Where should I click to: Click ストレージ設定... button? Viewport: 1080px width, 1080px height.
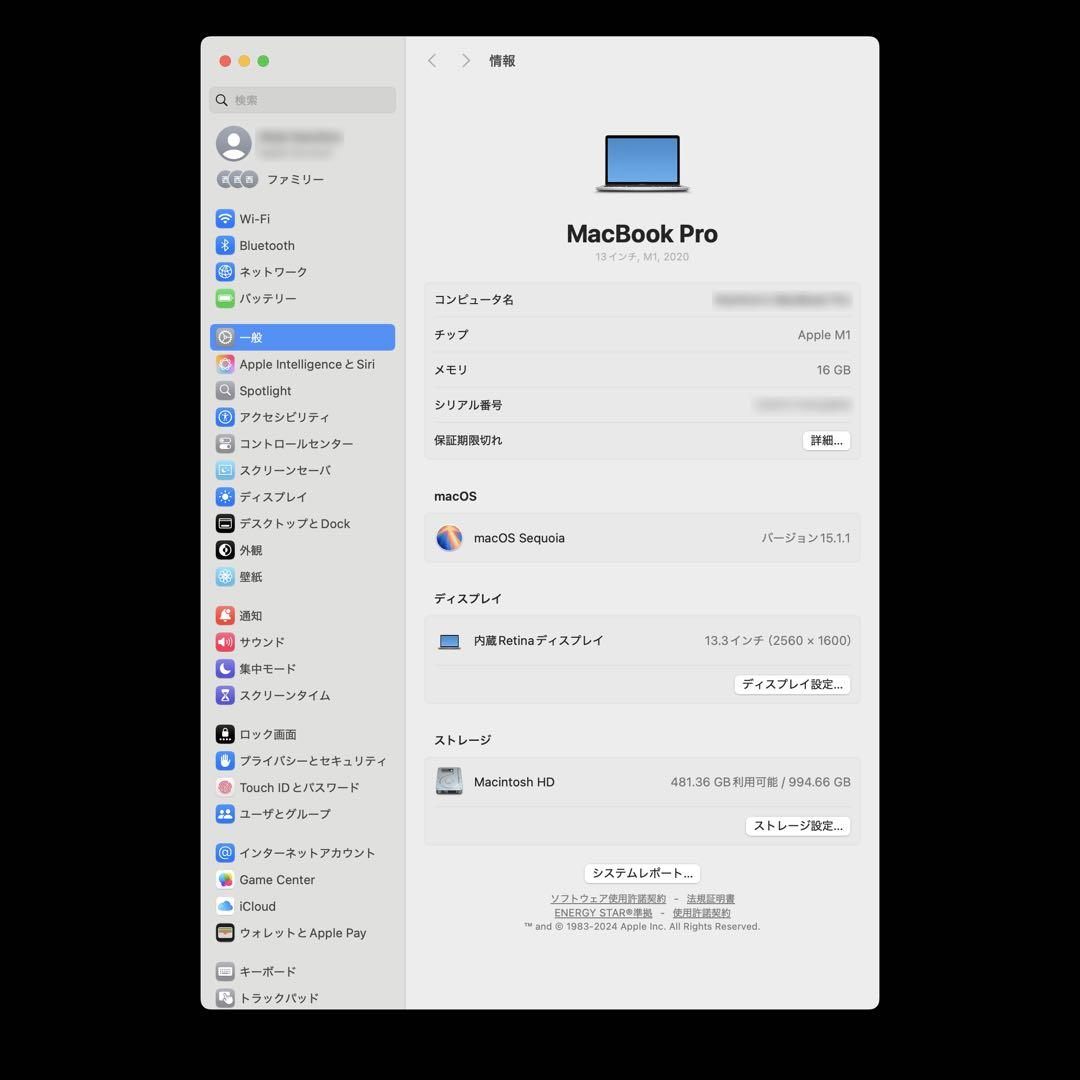798,825
